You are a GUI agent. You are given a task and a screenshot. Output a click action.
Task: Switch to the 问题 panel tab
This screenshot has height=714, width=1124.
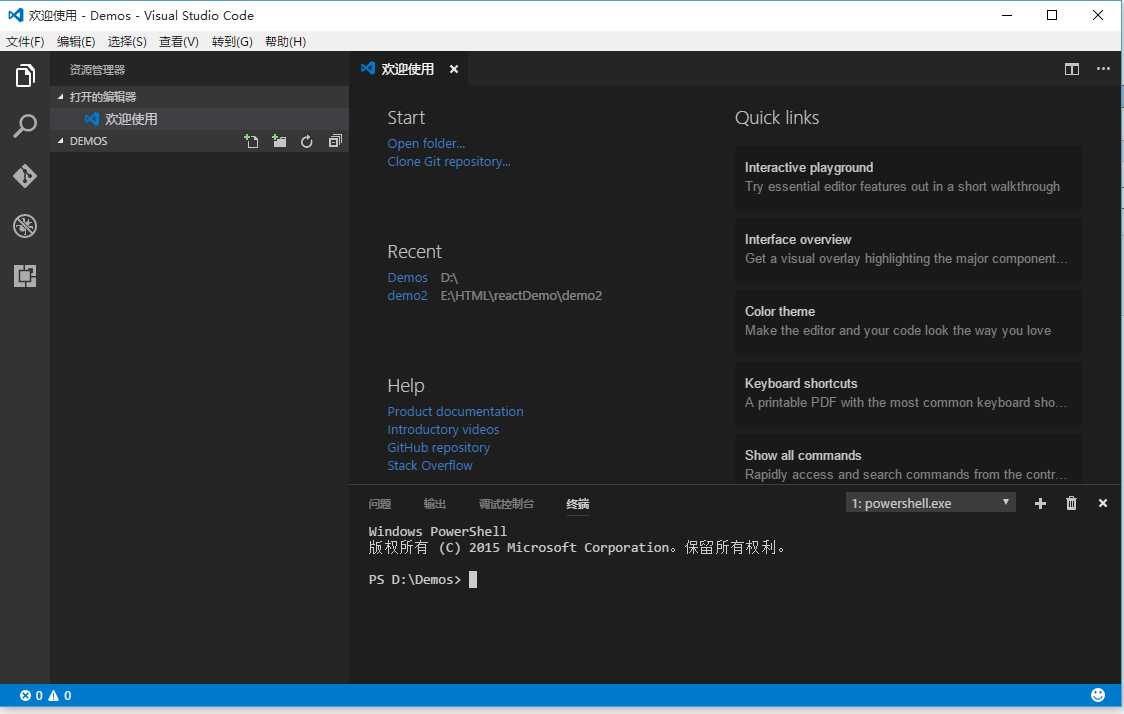[x=379, y=504]
